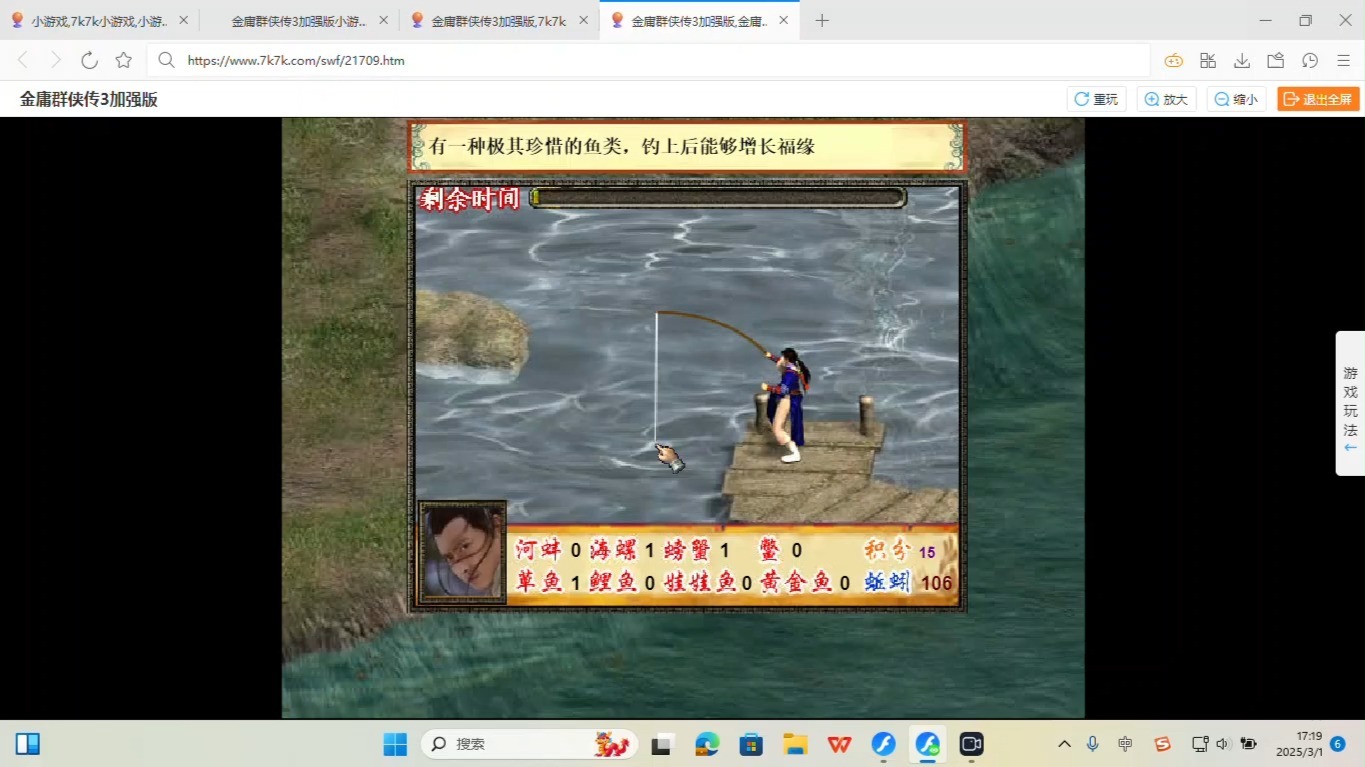Bookmark page with the star icon
The image size is (1365, 767).
pyautogui.click(x=123, y=60)
